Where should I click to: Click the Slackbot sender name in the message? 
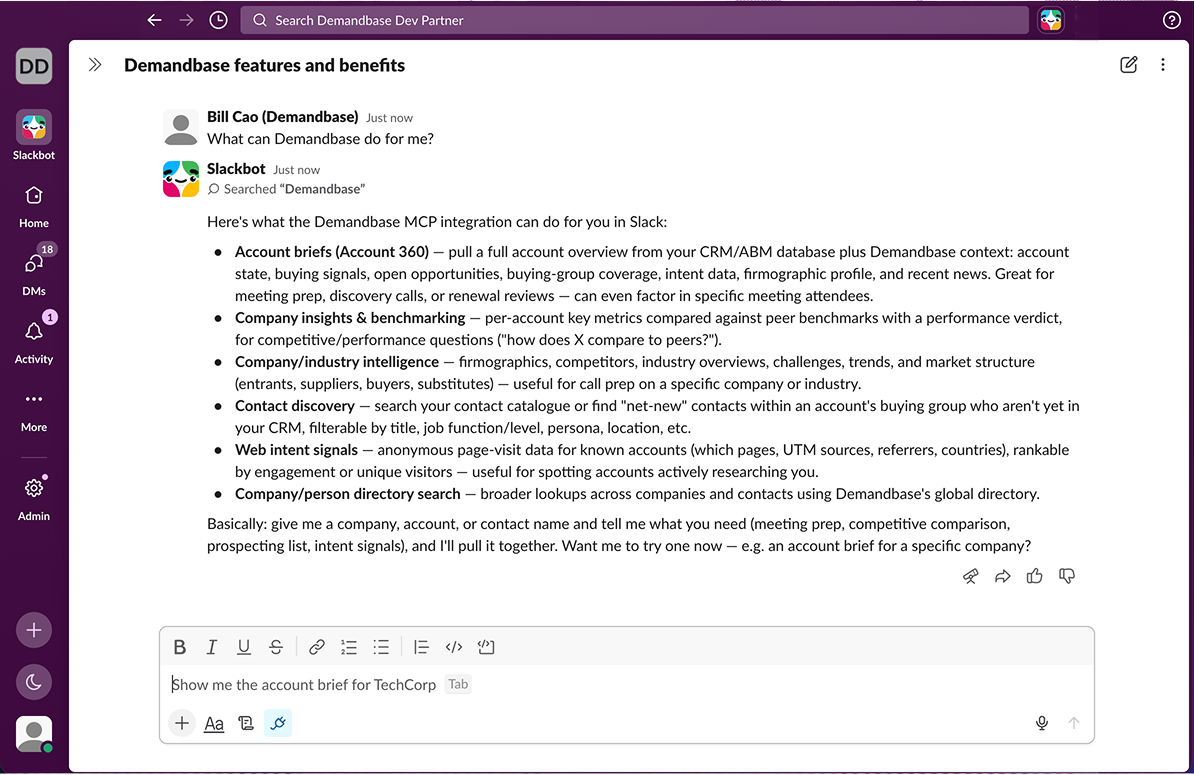click(236, 168)
